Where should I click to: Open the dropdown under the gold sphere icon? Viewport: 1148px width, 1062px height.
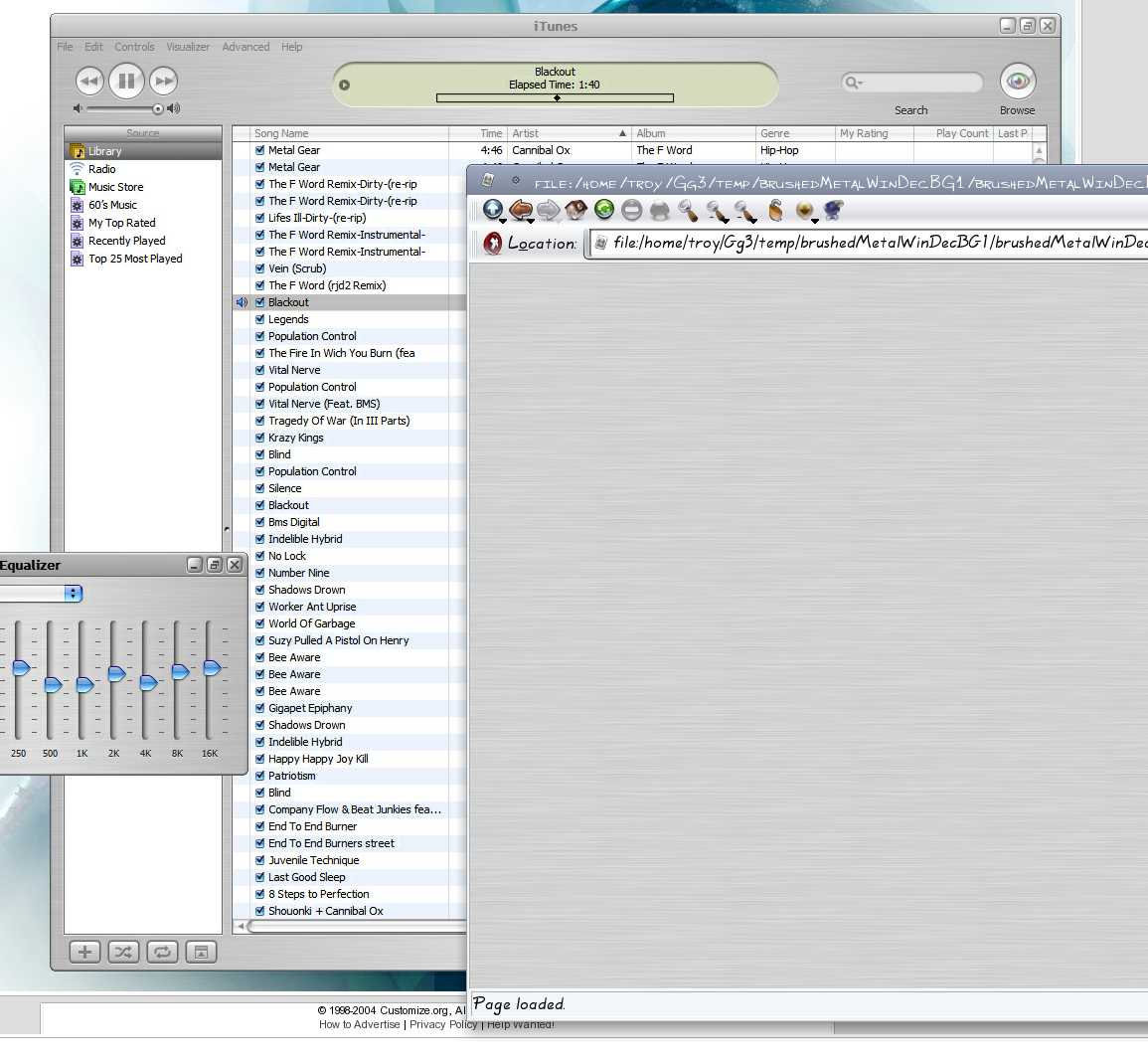pyautogui.click(x=814, y=221)
